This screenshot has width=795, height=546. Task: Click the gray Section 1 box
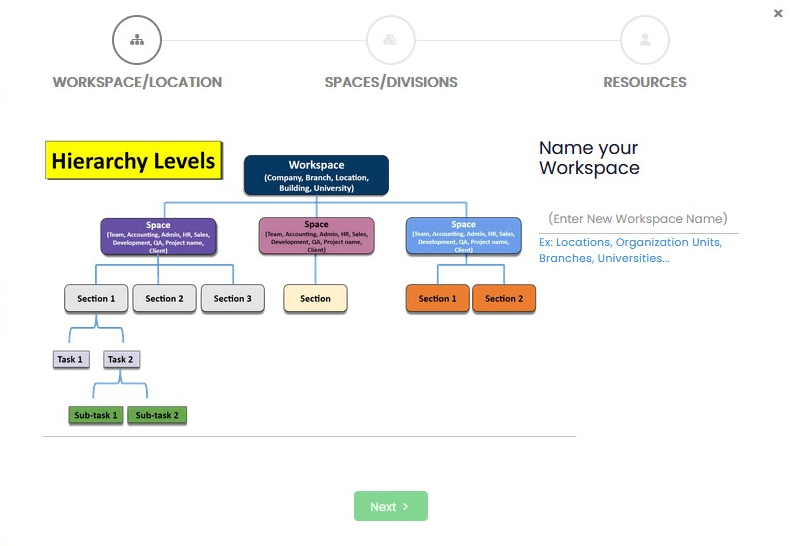[x=96, y=299]
